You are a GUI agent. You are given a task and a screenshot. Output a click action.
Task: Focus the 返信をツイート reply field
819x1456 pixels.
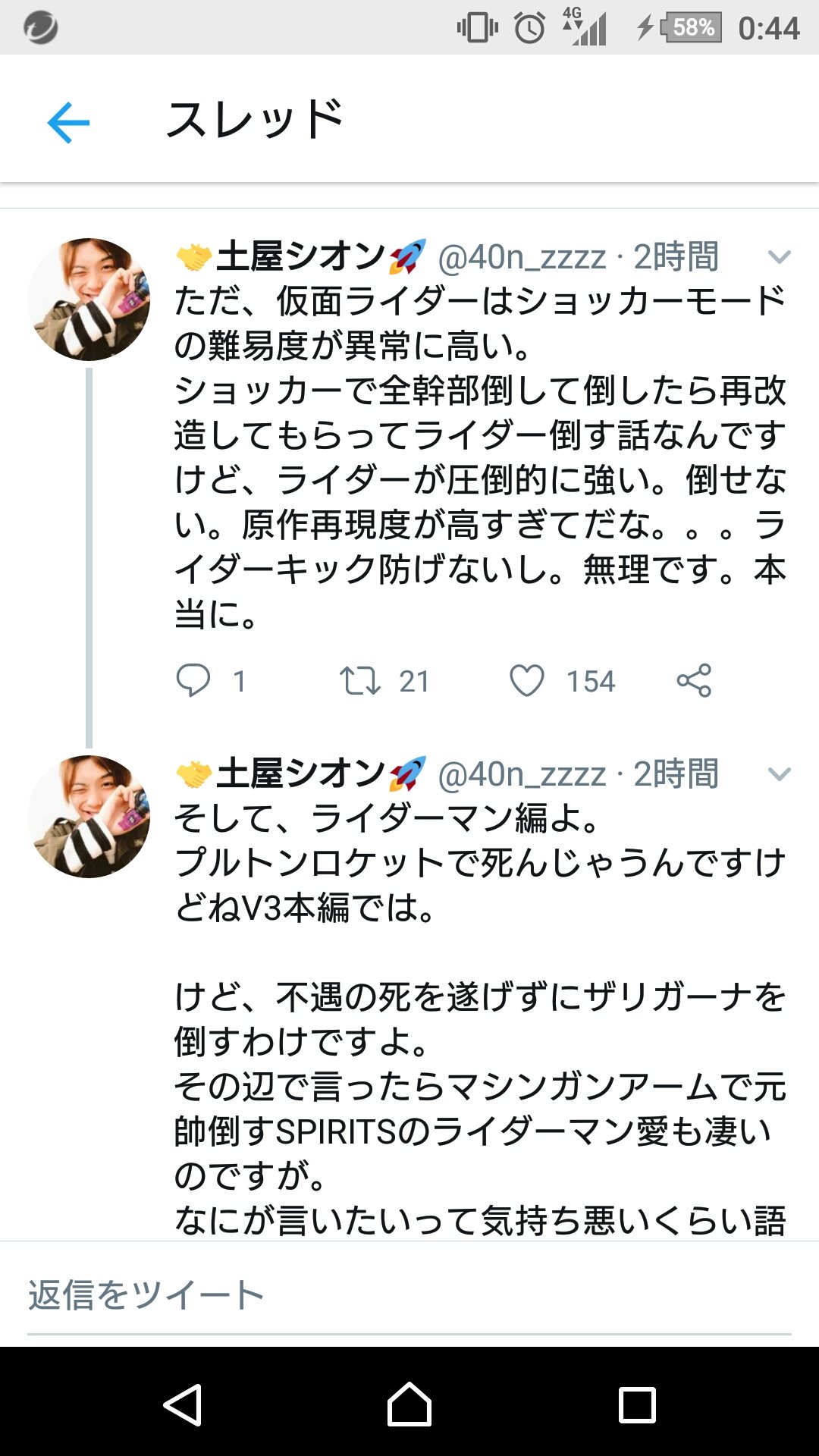pos(409,1295)
